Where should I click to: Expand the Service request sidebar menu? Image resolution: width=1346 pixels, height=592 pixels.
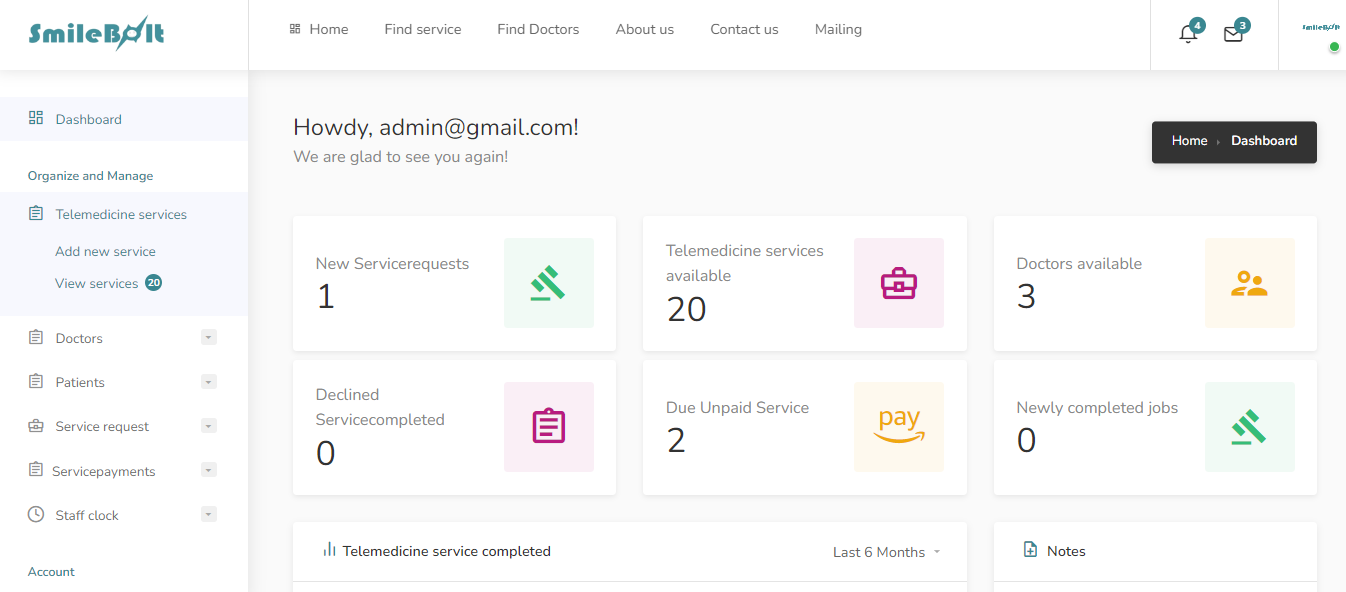coord(208,426)
